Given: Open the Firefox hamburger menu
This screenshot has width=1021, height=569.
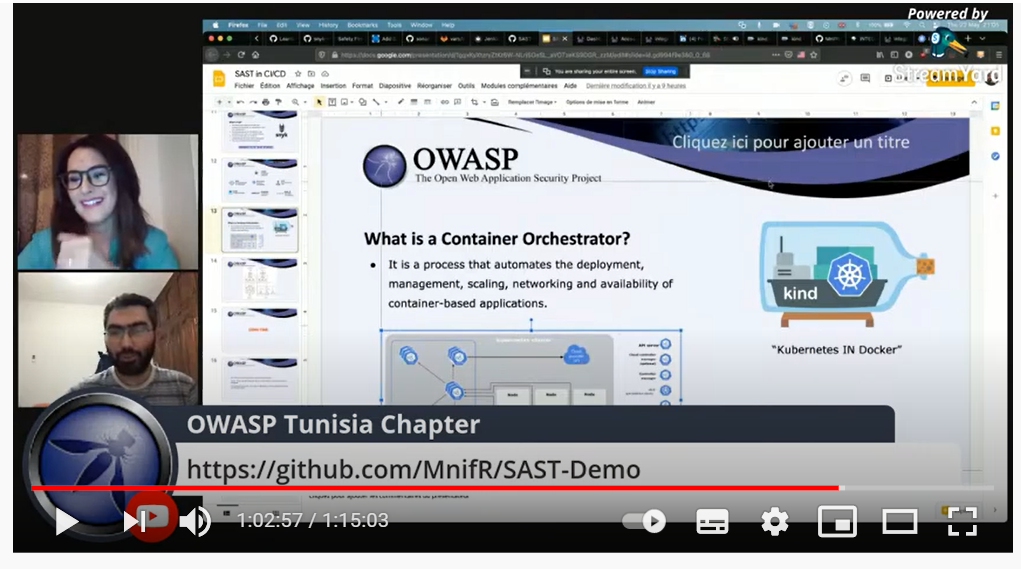Looking at the screenshot, I should coord(998,55).
